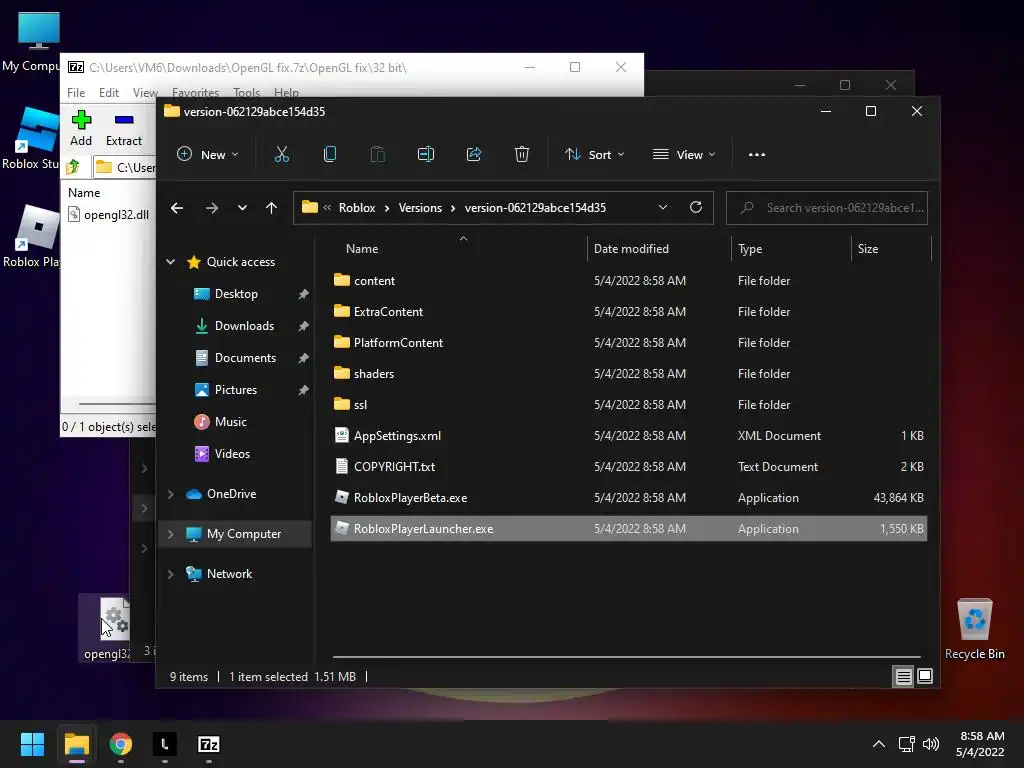
Task: Sort by the Name column header
Action: (x=459, y=249)
